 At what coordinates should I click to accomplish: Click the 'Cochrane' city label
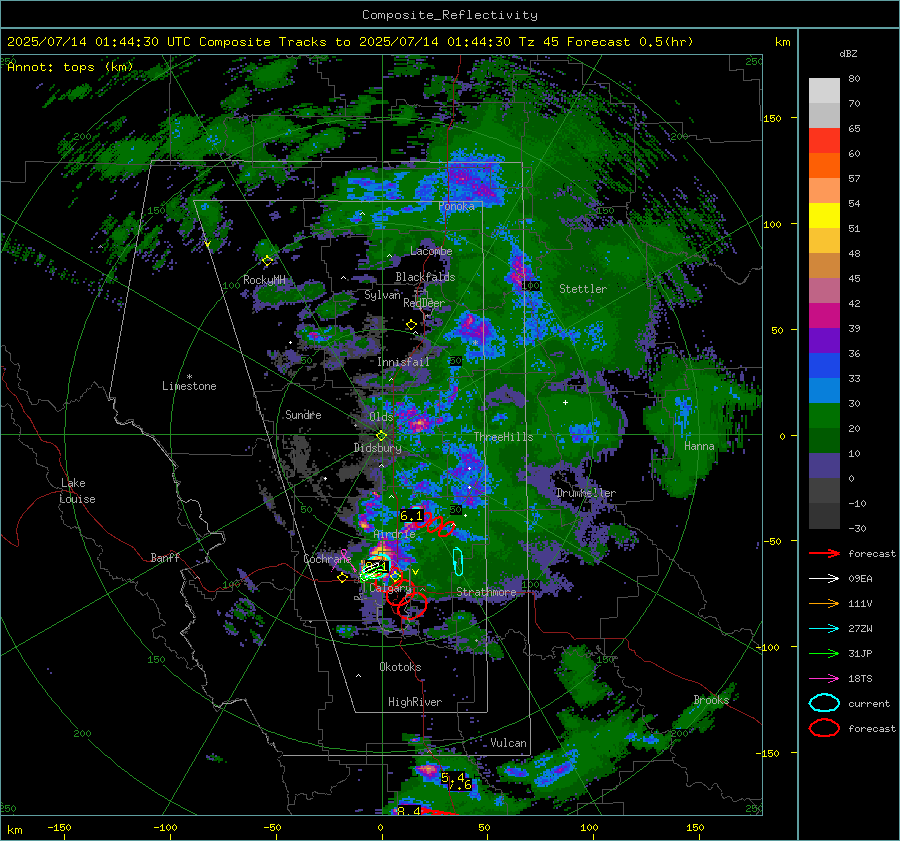(x=327, y=559)
